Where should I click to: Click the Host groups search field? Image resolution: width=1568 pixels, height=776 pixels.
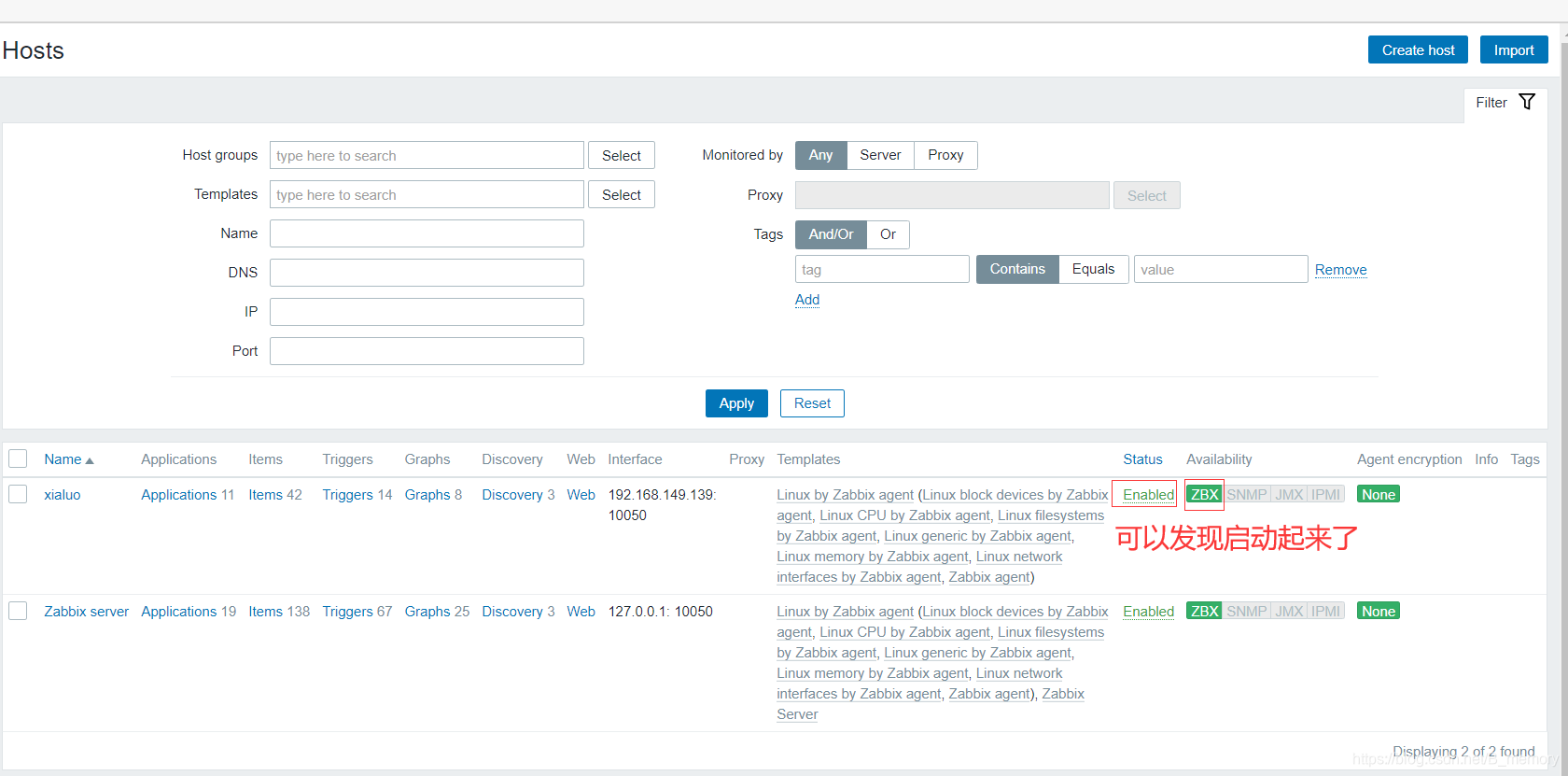[427, 155]
